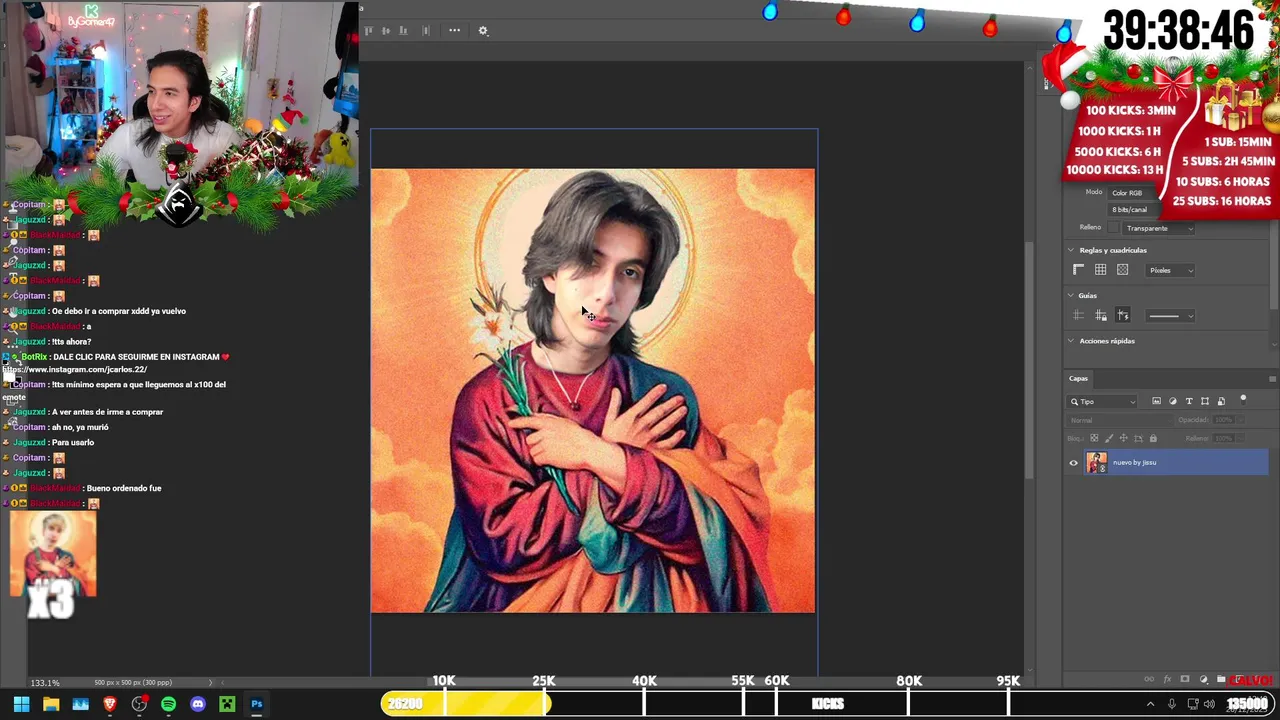Open Spotify from the taskbar

pyautogui.click(x=168, y=704)
